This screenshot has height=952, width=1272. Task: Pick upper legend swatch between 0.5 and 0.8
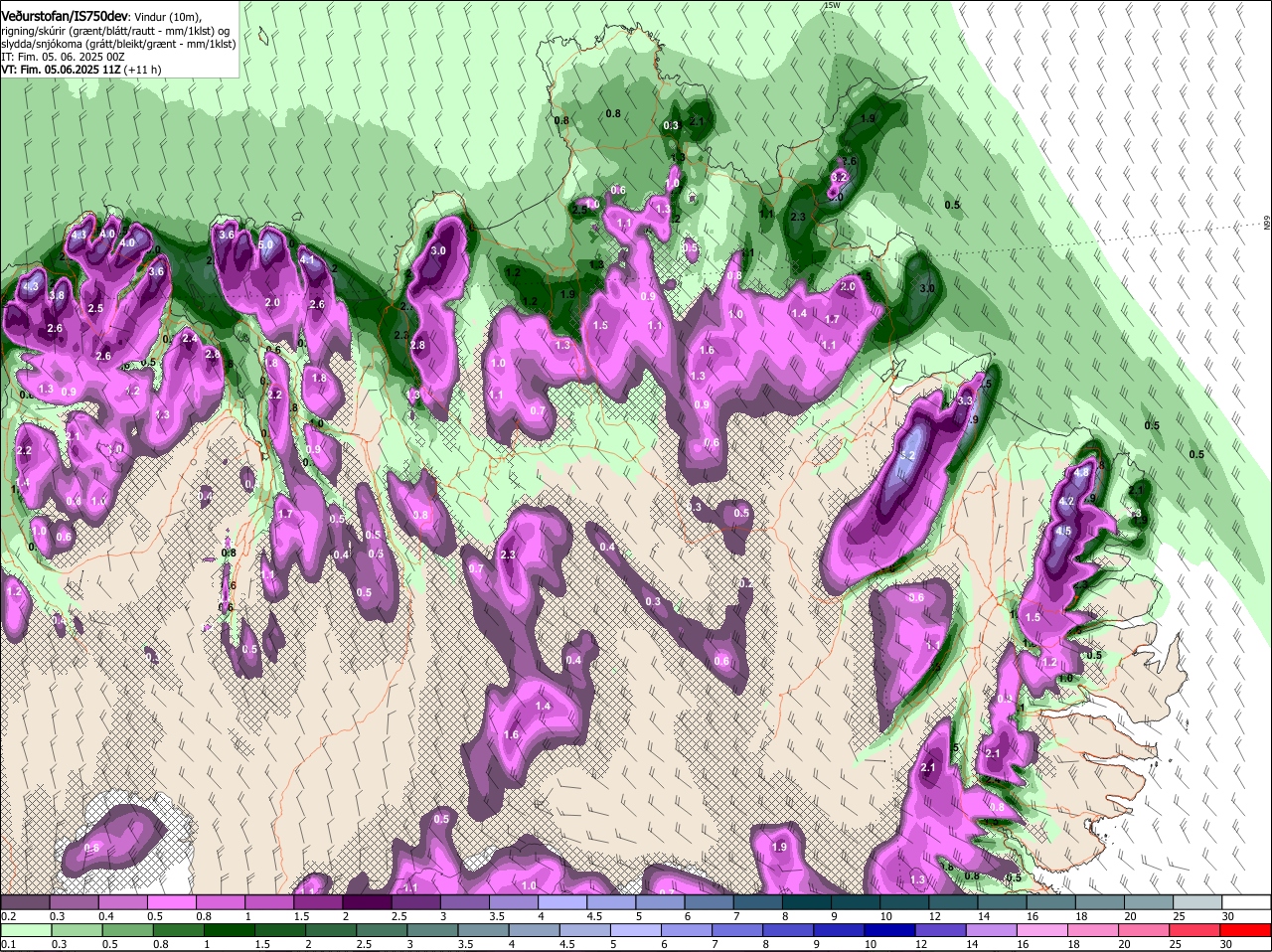(x=171, y=901)
